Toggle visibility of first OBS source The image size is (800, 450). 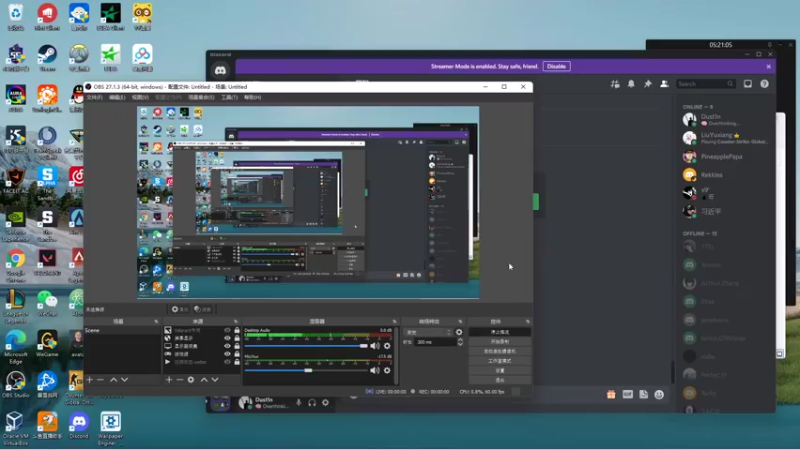[228, 330]
